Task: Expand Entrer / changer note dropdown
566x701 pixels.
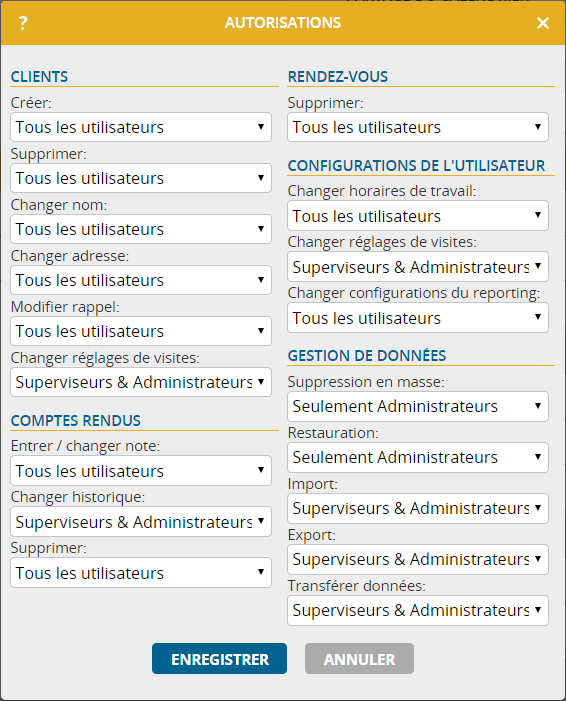Action: point(141,470)
